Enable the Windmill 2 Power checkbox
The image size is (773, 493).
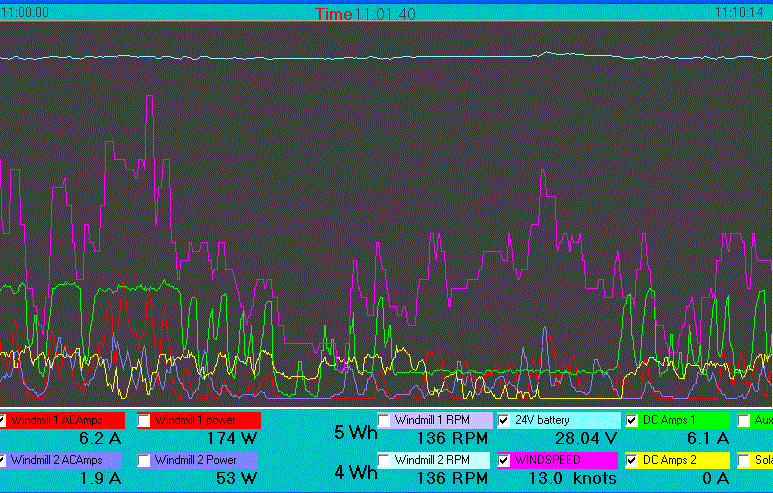145,460
